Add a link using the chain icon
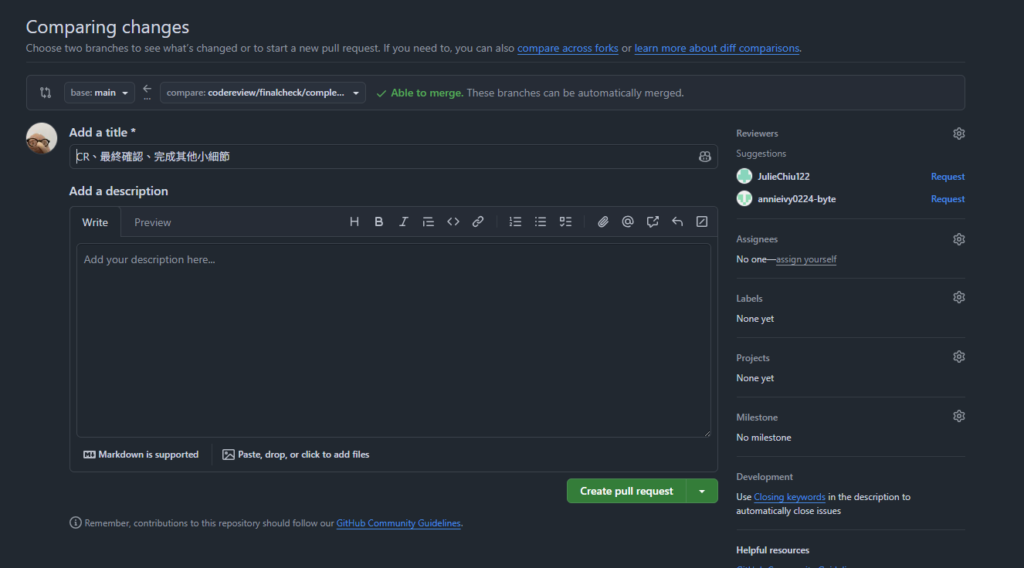The image size is (1024, 568). tap(478, 222)
